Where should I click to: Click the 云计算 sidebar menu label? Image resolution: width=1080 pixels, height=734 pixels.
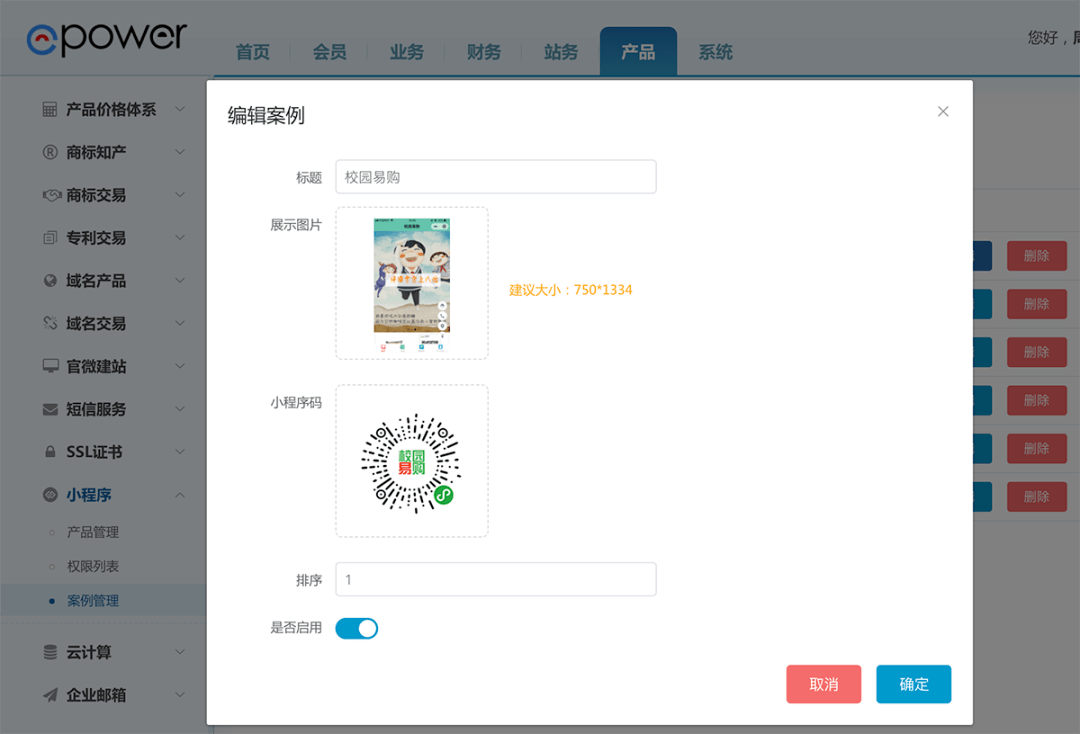click(x=89, y=651)
